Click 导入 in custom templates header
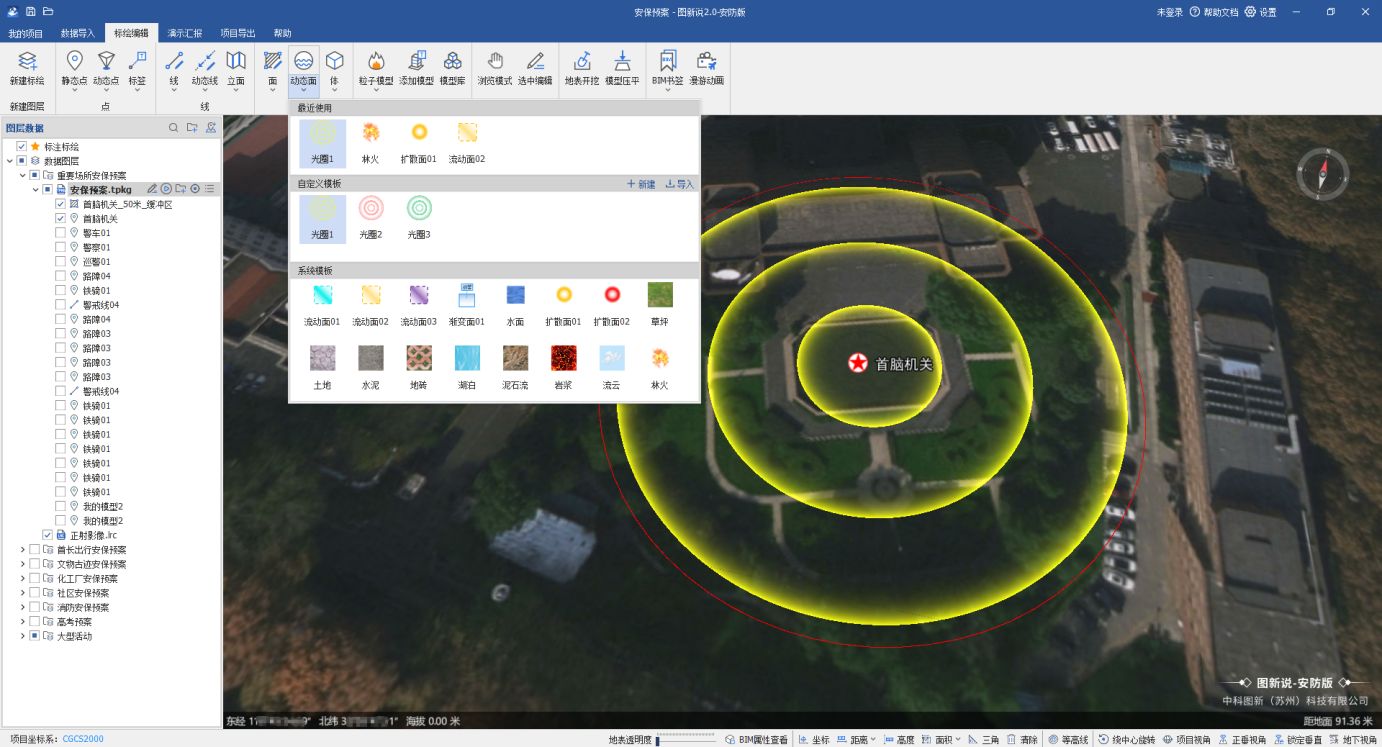 [x=679, y=184]
